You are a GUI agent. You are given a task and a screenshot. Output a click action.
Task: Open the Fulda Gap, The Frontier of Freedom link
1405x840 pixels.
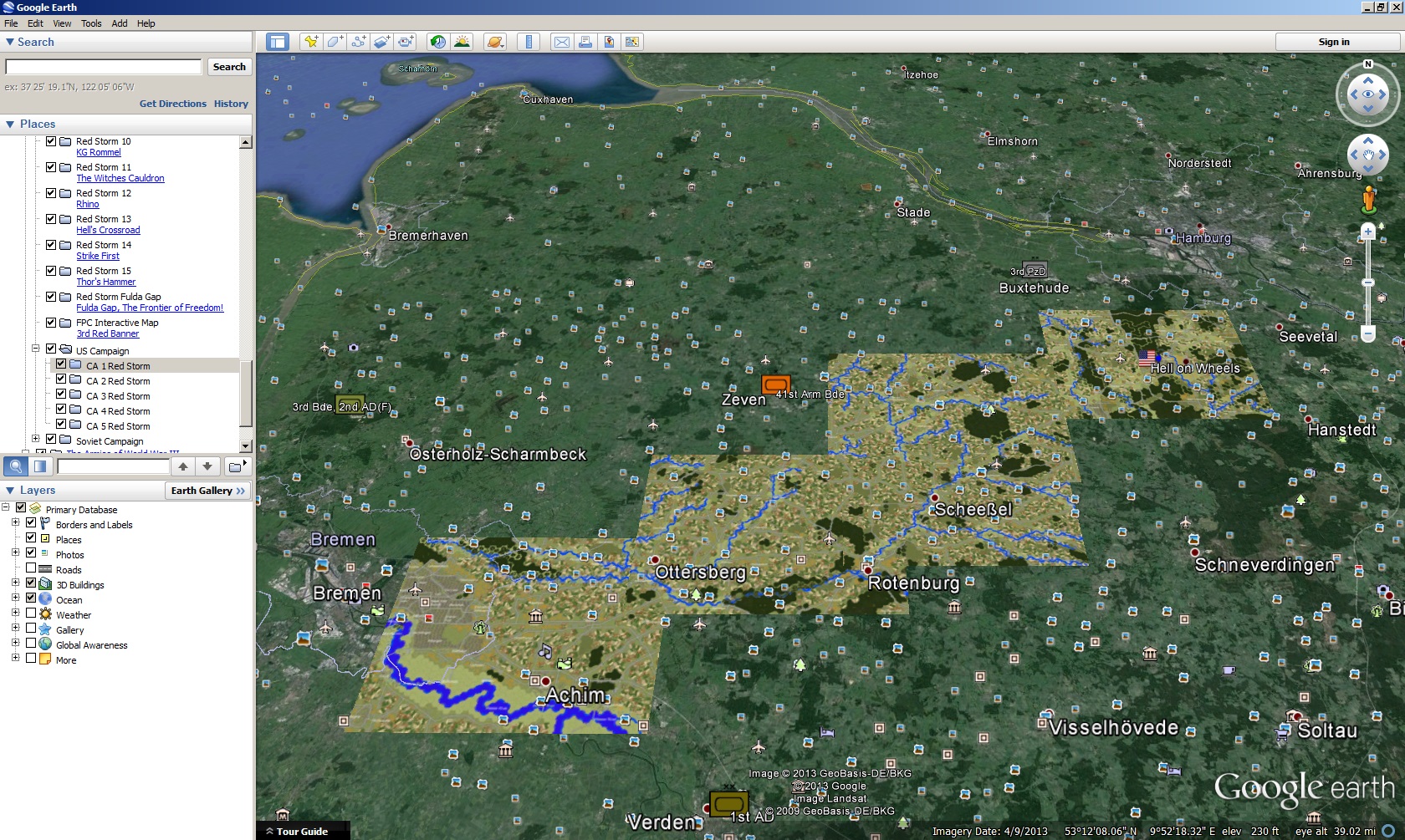pyautogui.click(x=150, y=308)
